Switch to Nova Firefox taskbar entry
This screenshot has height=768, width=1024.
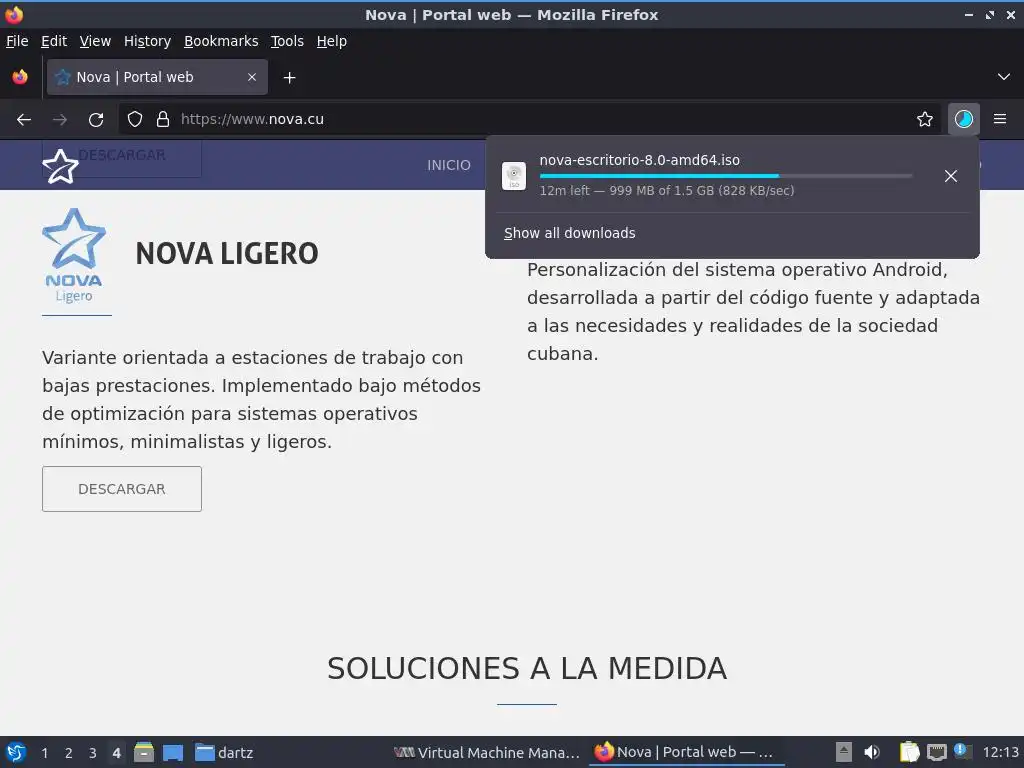coord(686,753)
